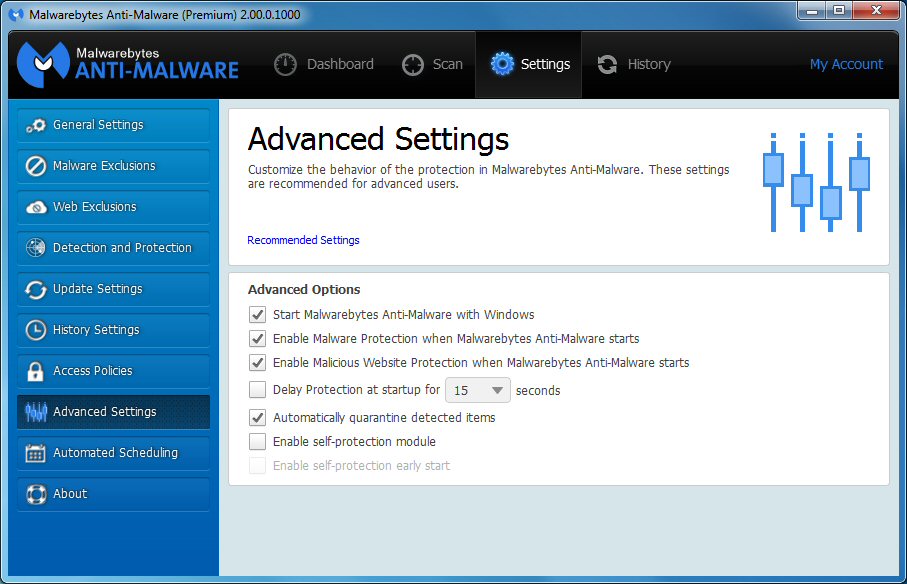Click the Dashboard gauge icon
This screenshot has height=584, width=907.
click(x=285, y=64)
